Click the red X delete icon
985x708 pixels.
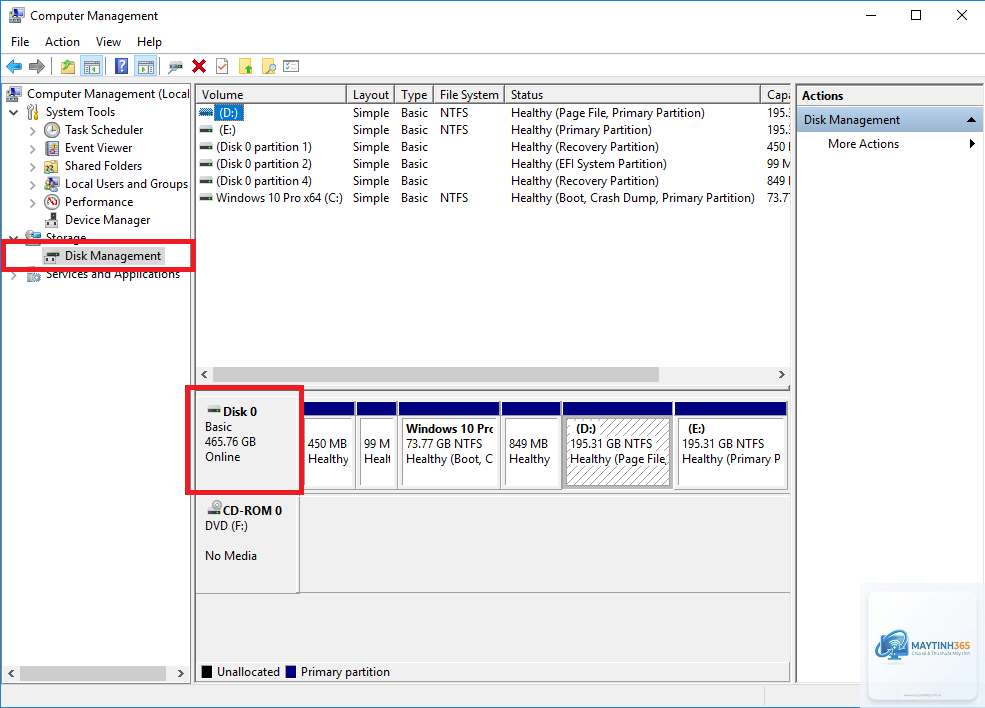coord(199,66)
